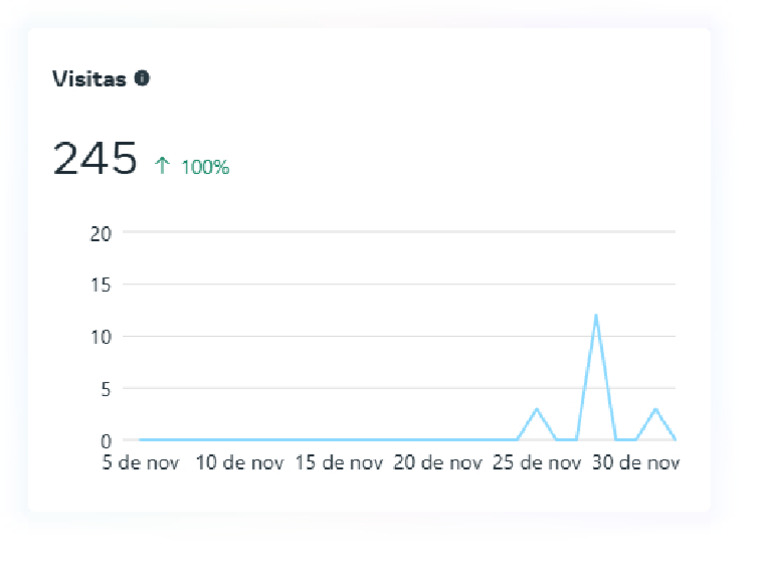Click the Visitas card title
The width and height of the screenshot is (768, 569).
pos(89,79)
